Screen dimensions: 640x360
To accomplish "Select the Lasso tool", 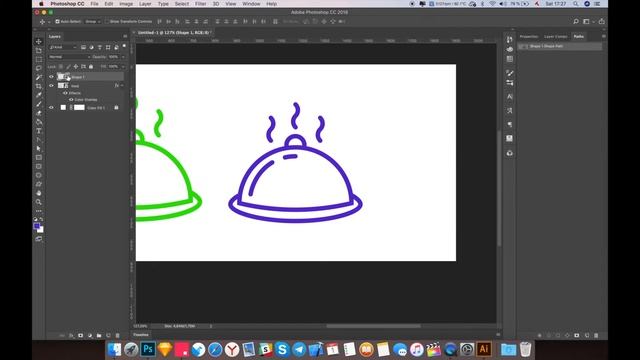I will tap(39, 68).
